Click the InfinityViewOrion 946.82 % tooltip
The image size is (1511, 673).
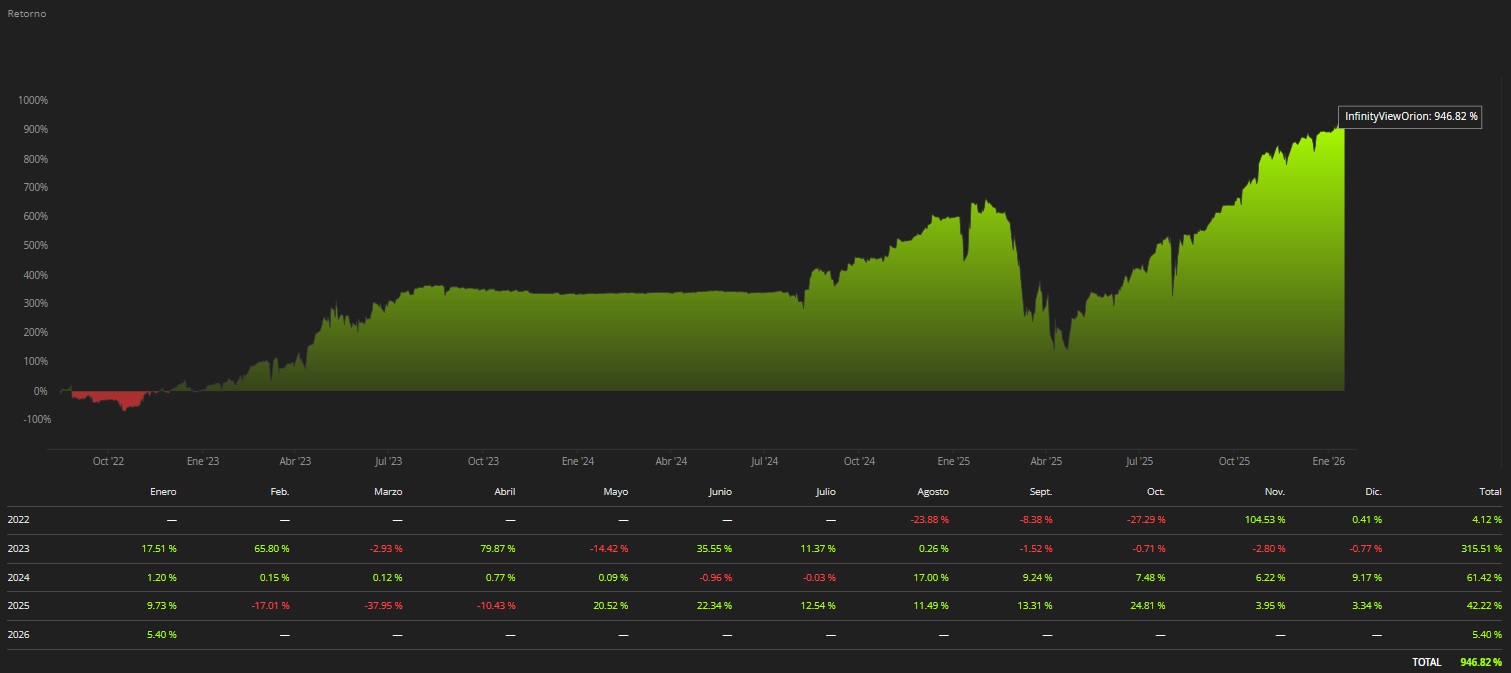[1410, 117]
